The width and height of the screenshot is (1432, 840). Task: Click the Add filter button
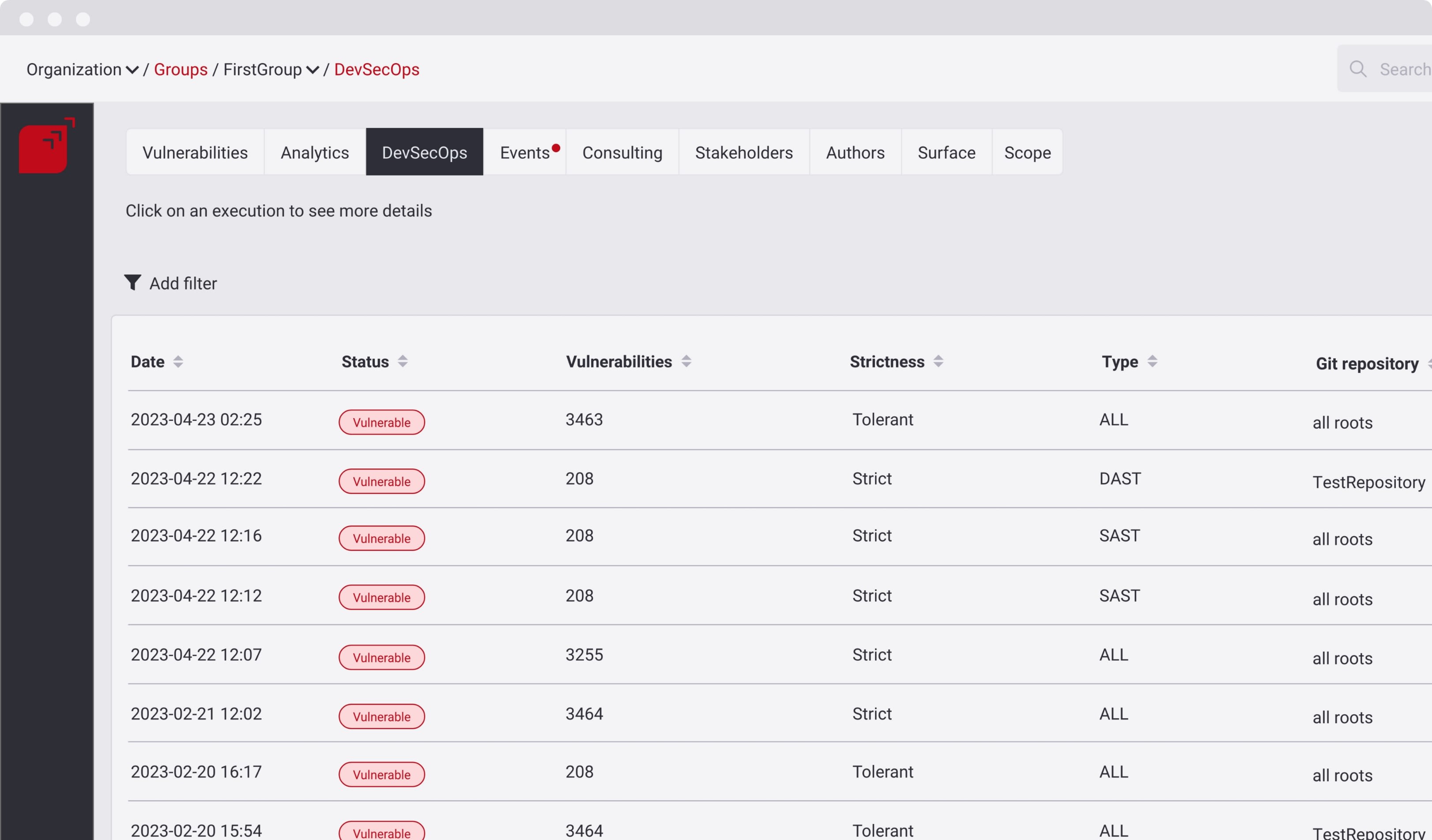pos(170,283)
